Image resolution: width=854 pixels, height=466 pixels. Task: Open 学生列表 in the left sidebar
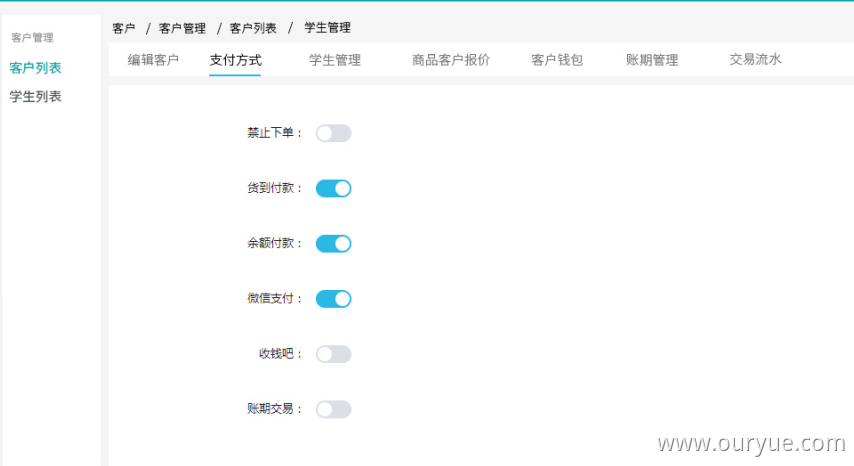tap(35, 96)
